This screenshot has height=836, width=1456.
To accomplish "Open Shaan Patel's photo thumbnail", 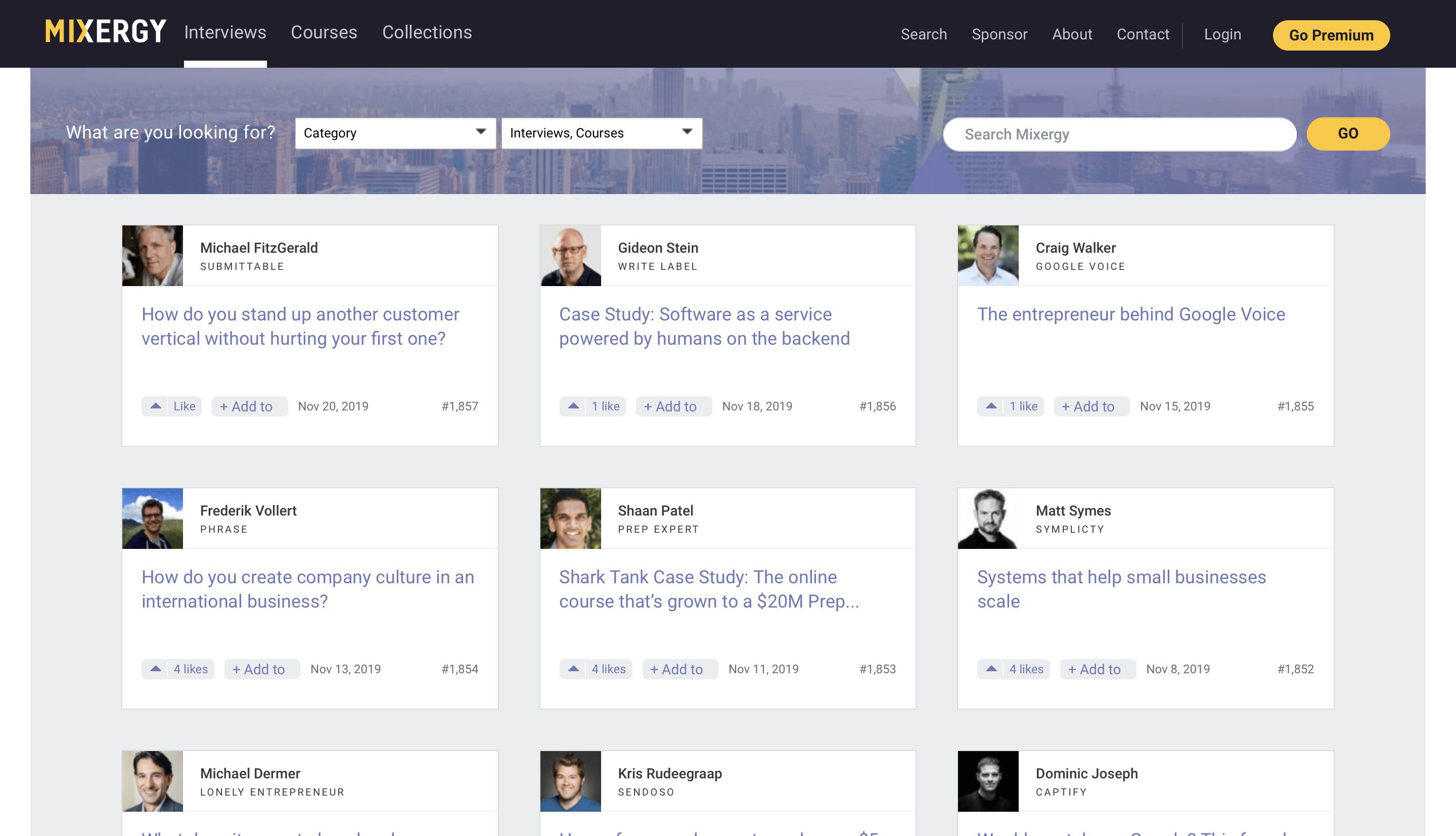I will (x=571, y=519).
